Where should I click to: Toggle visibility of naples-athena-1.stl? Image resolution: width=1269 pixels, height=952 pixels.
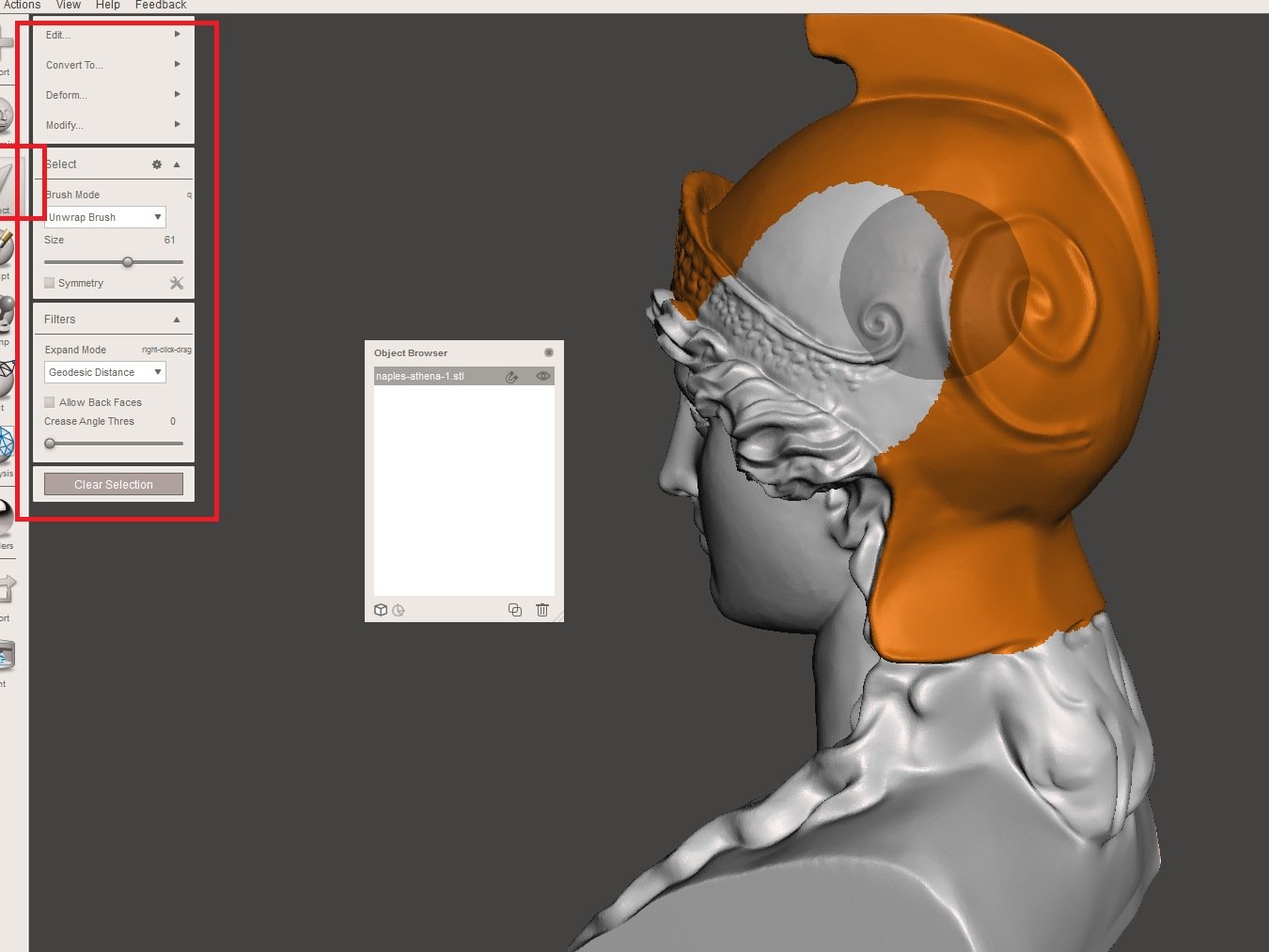(542, 376)
